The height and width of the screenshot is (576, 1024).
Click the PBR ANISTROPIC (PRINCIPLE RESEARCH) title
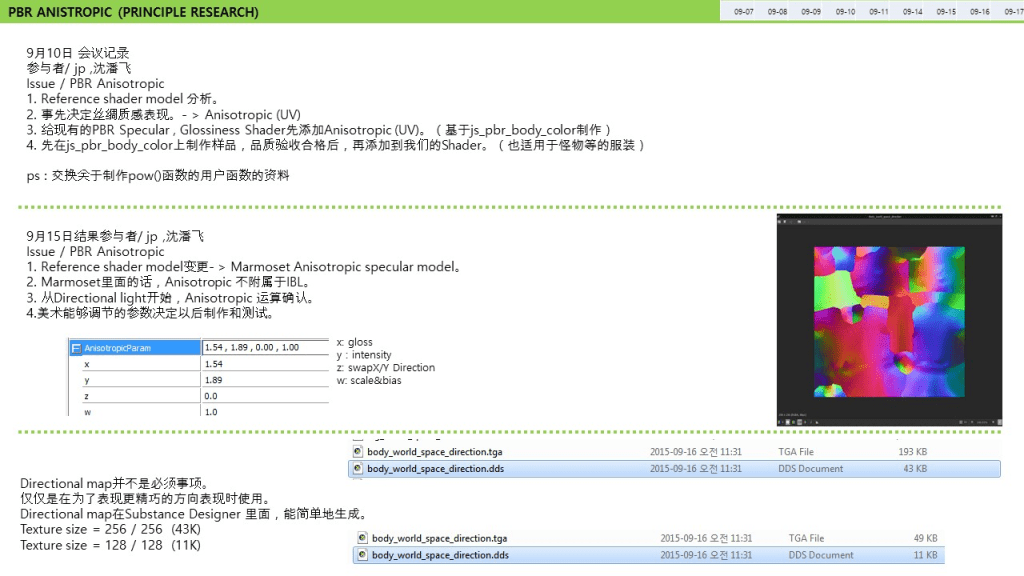[133, 12]
